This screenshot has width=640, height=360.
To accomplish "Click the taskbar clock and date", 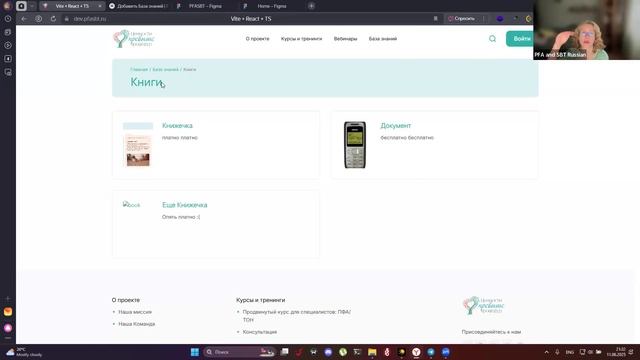I will tap(616, 352).
